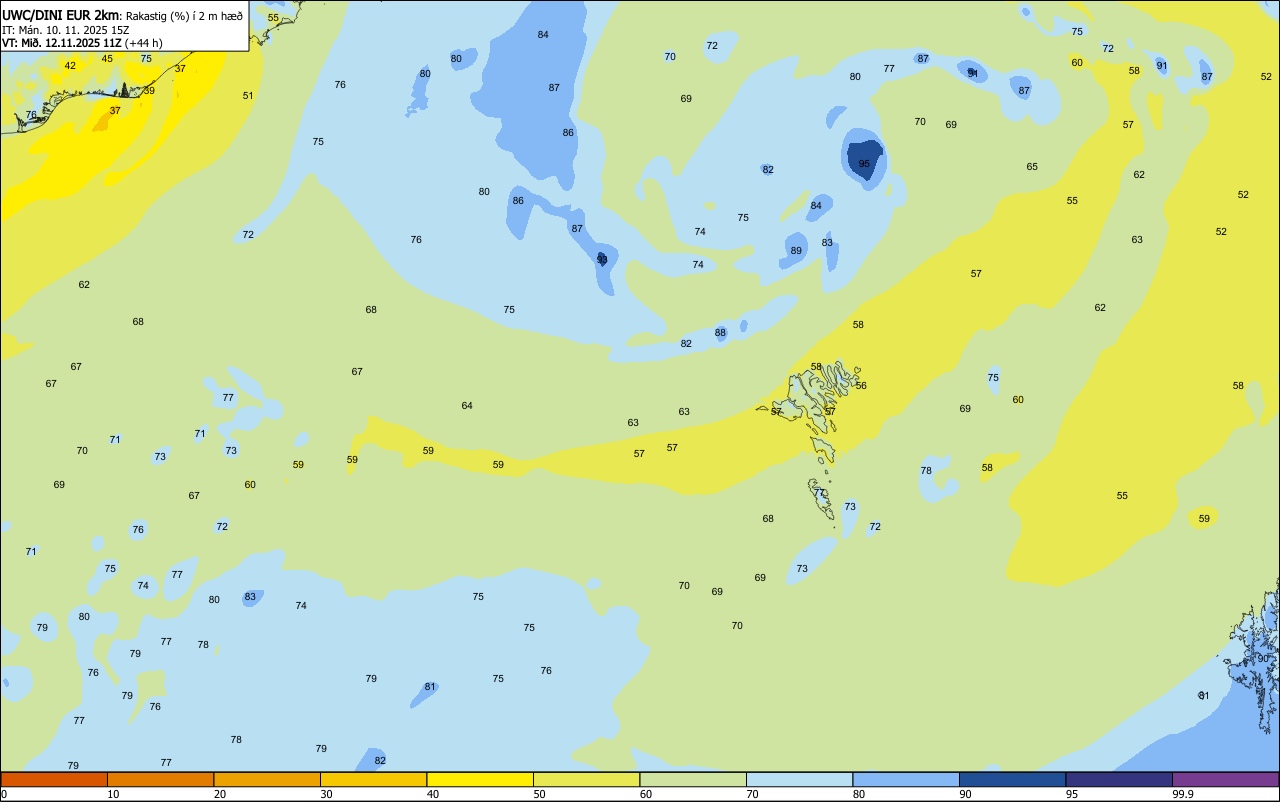Pick the purple legend swatch above 99.9

point(1225,779)
